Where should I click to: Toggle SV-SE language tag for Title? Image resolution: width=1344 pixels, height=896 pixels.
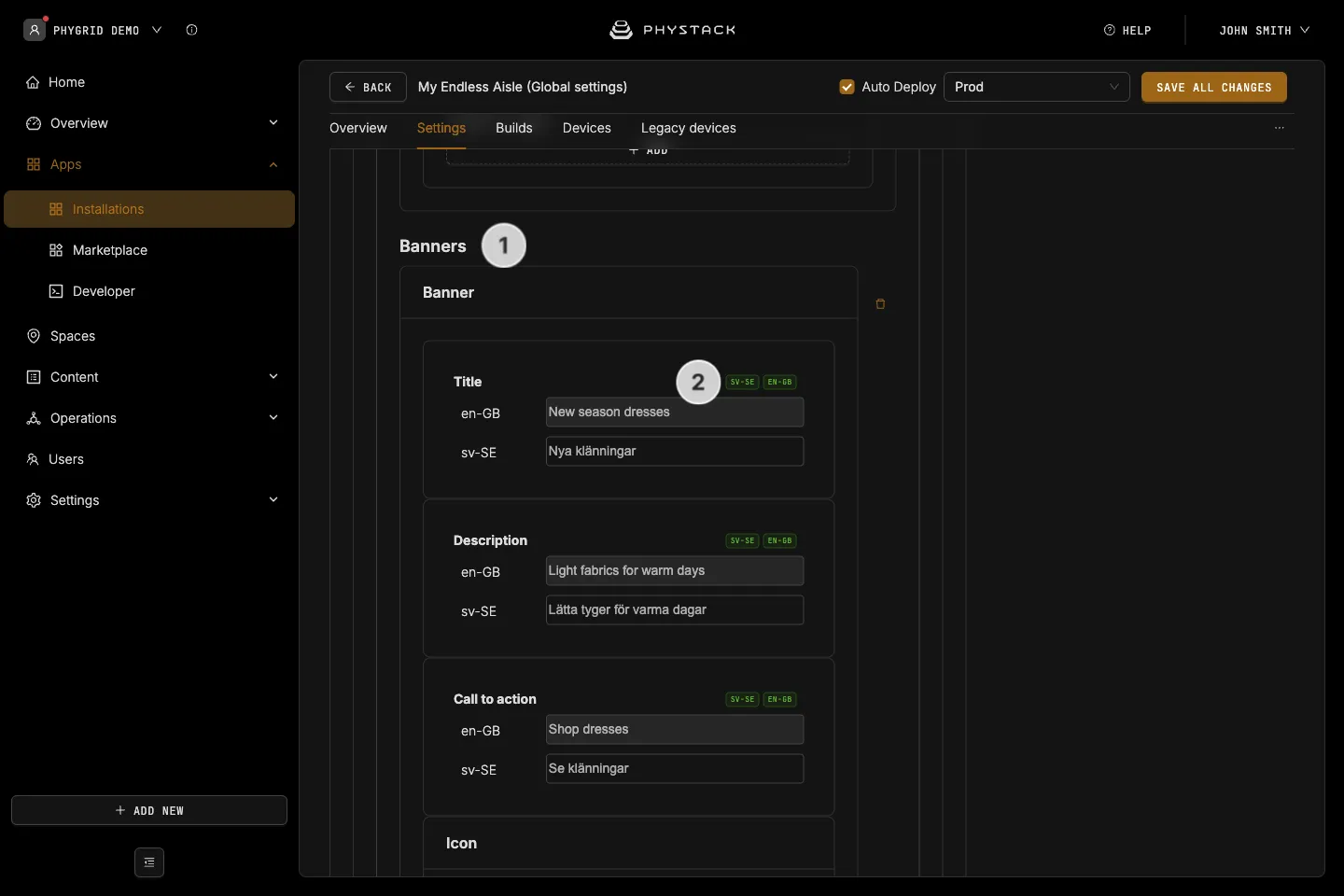[743, 382]
